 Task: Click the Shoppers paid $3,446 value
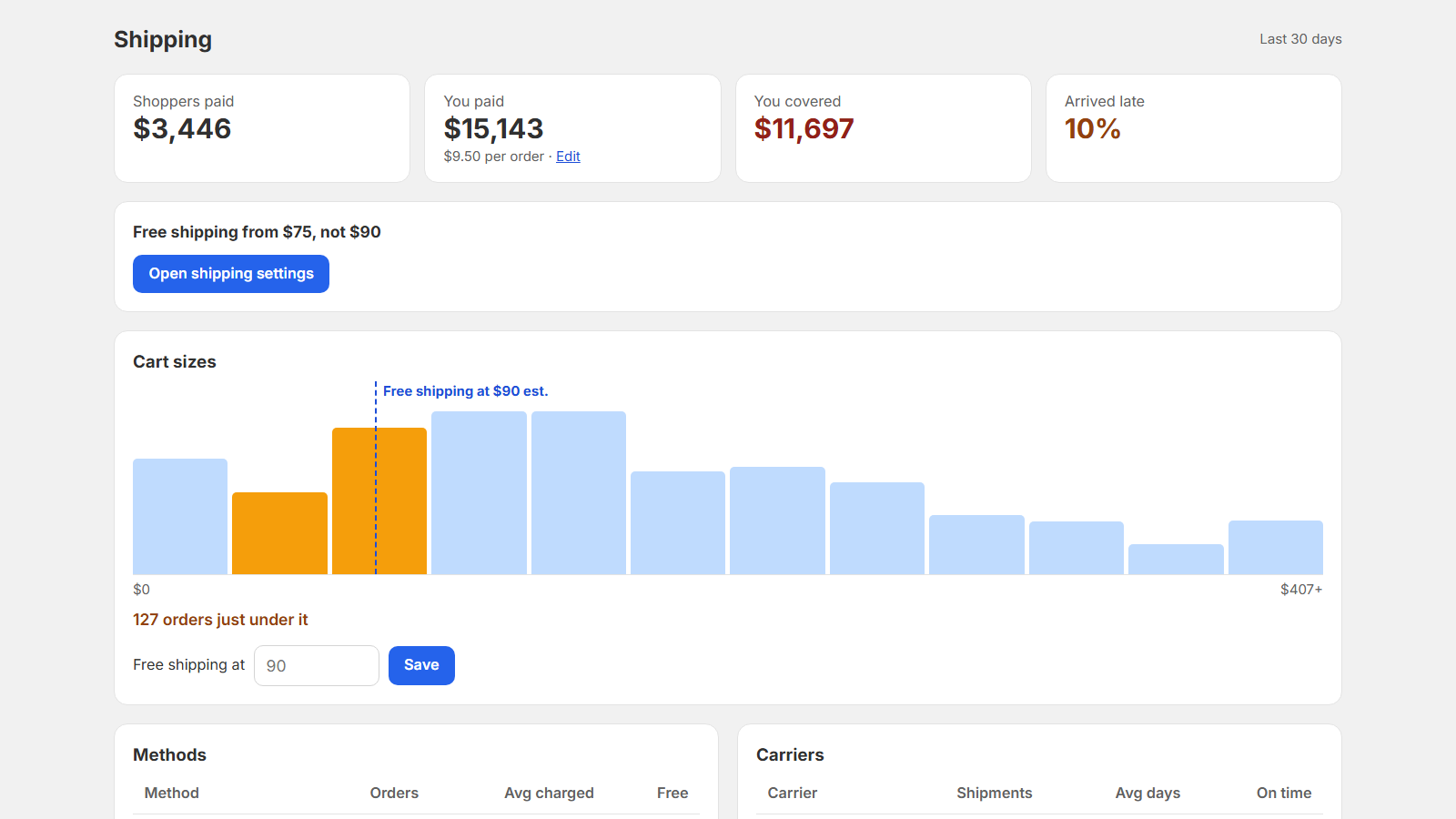point(182,128)
